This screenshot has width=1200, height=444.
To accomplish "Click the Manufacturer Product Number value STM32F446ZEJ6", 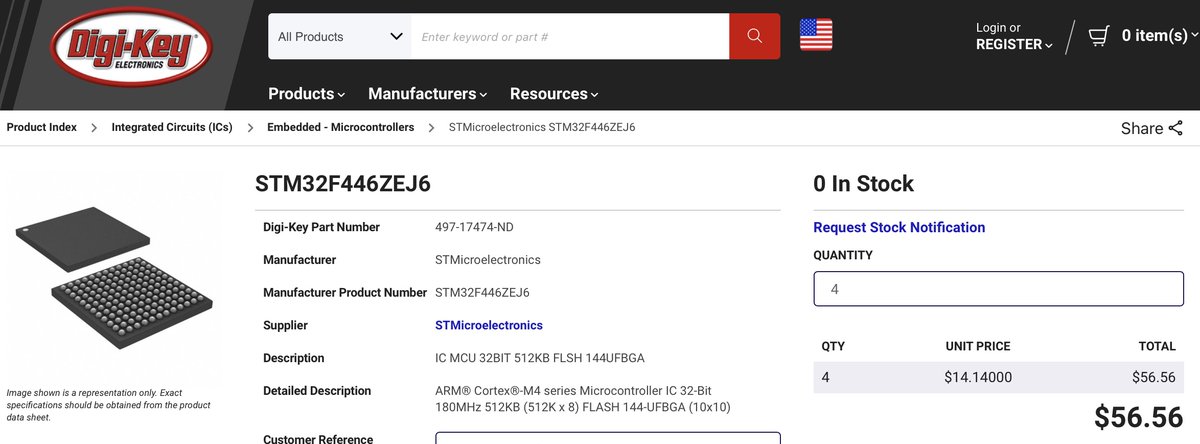I will coord(482,293).
